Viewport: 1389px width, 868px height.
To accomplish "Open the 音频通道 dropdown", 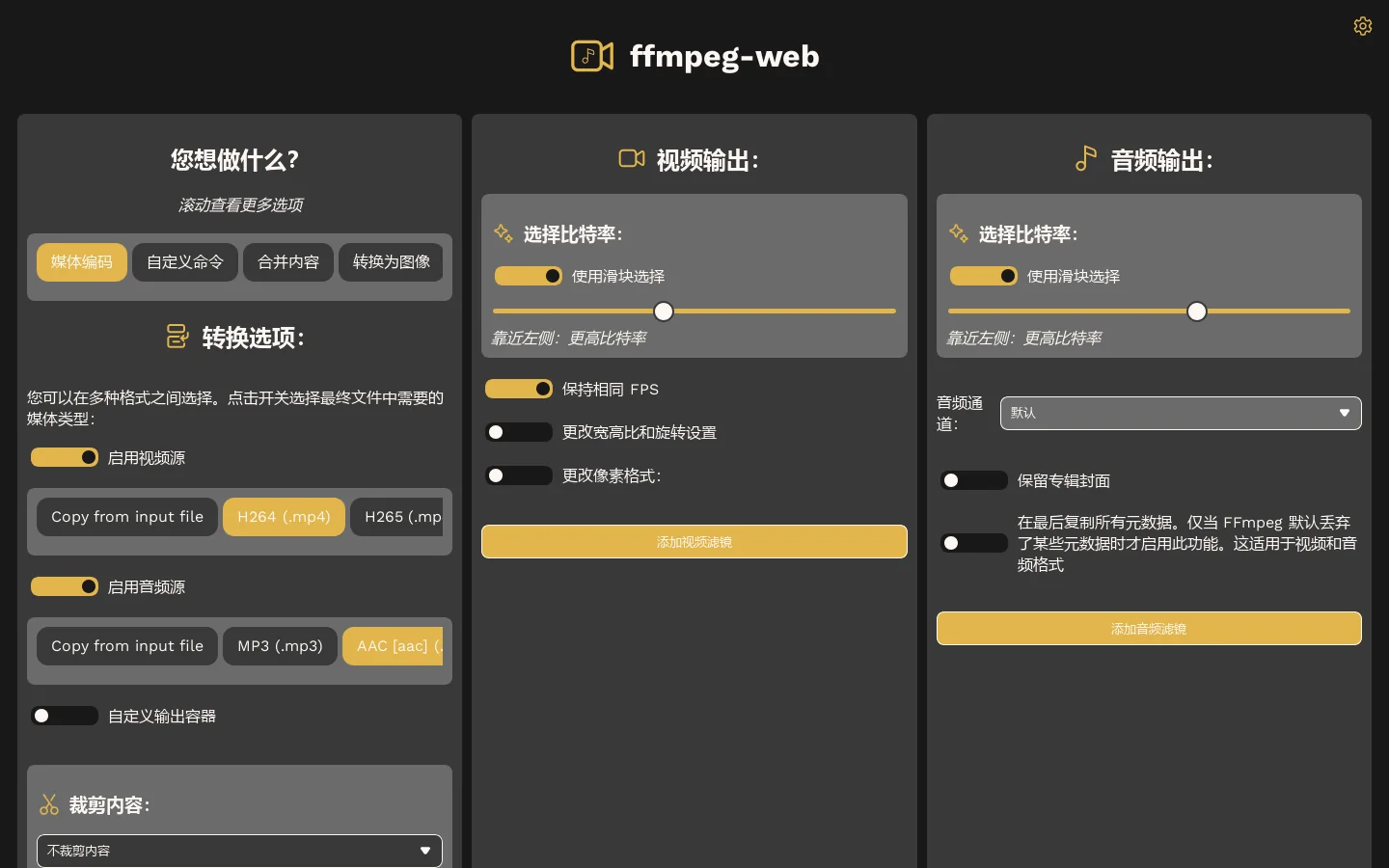I will pos(1181,413).
